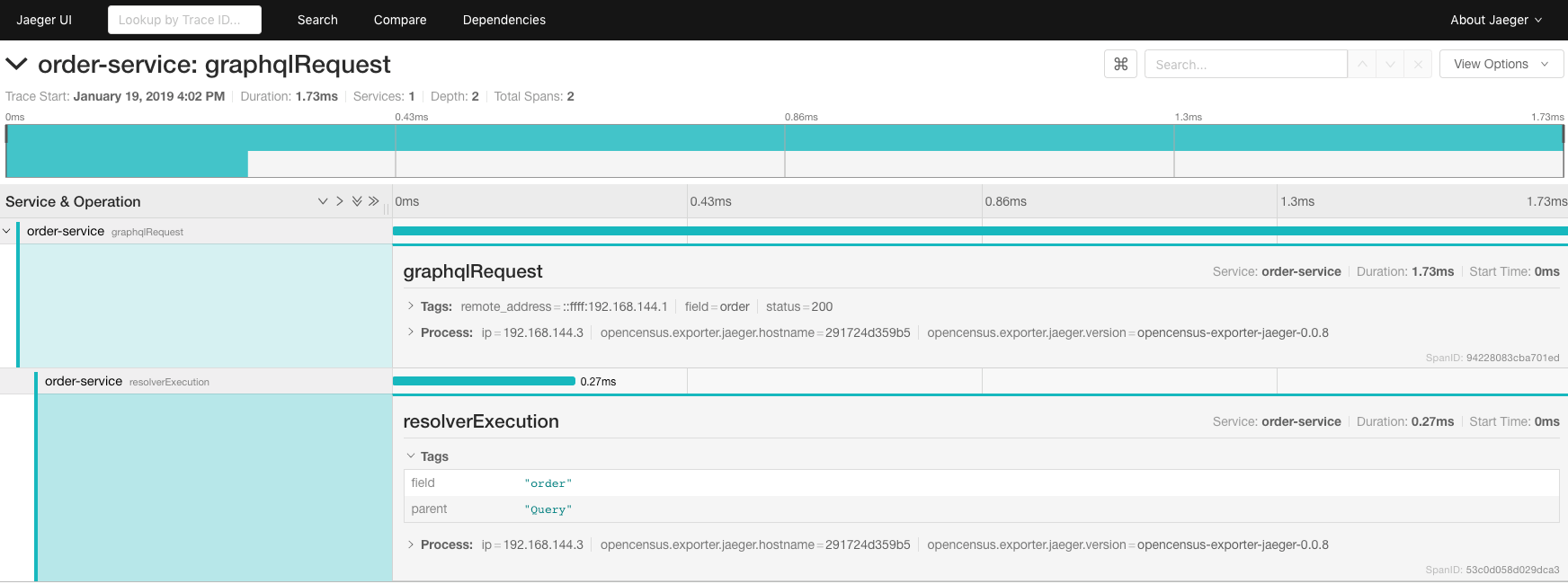The image size is (1568, 584).
Task: Click the remote_address tag in graphqlRequest
Action: click(x=564, y=306)
